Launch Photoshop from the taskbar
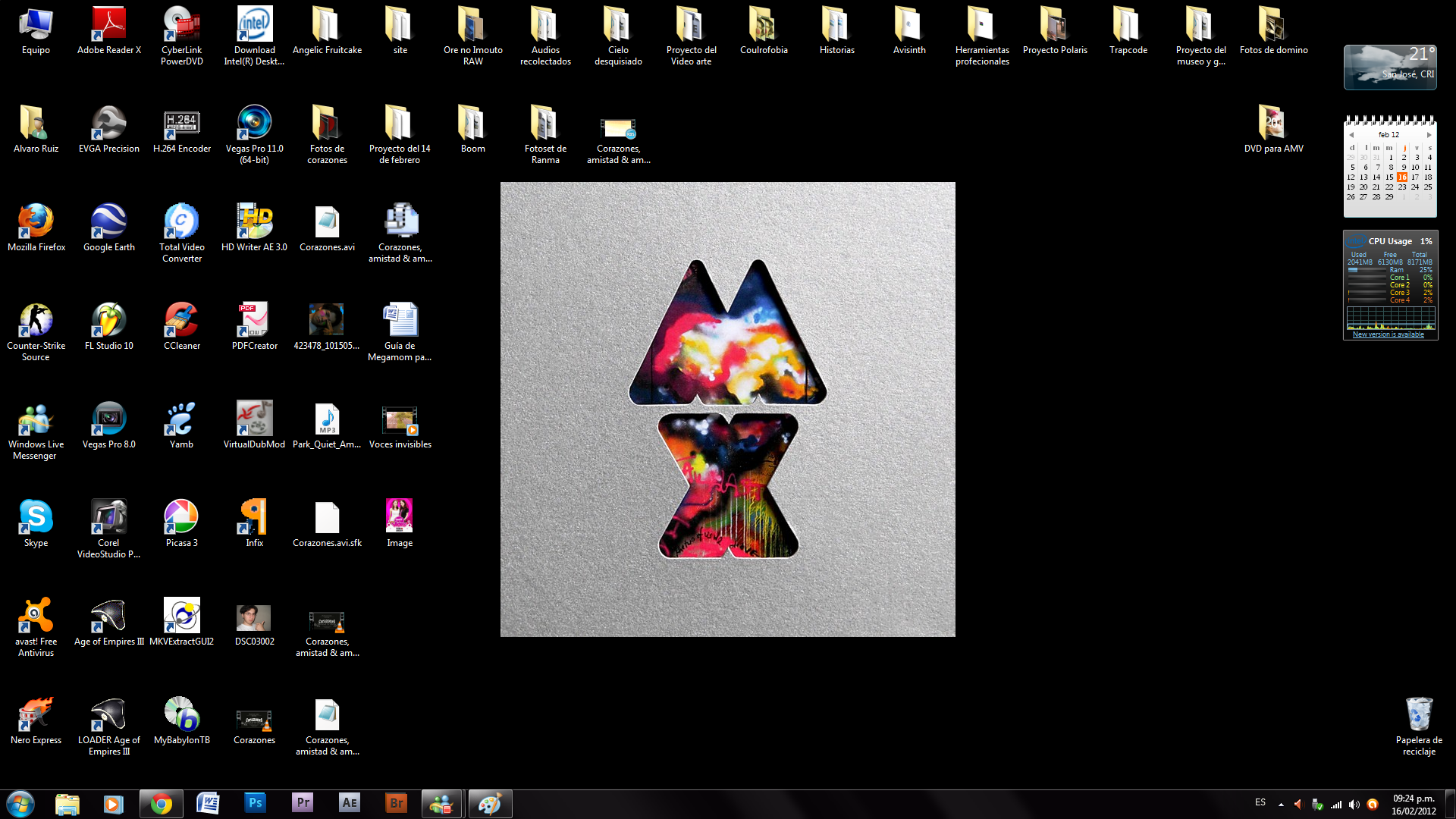 coord(255,804)
